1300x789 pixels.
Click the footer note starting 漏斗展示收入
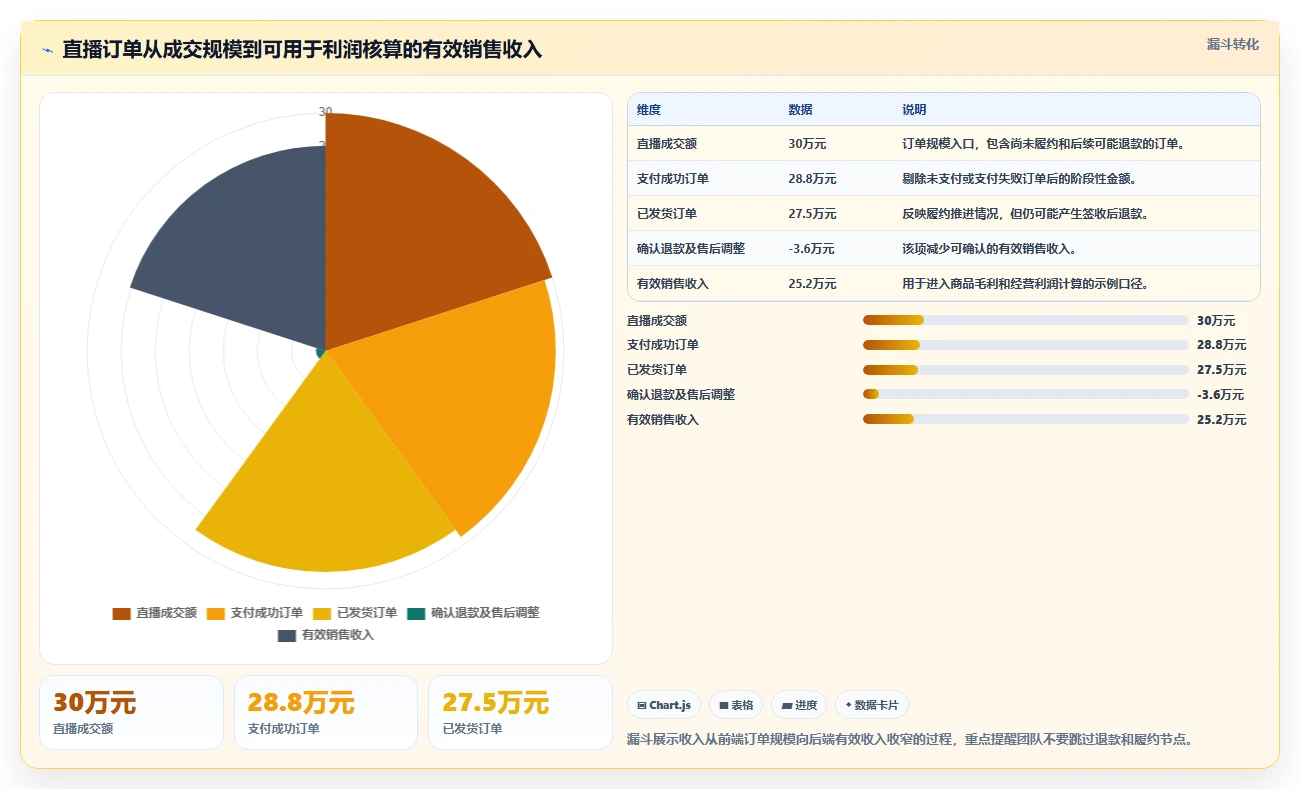(910, 740)
